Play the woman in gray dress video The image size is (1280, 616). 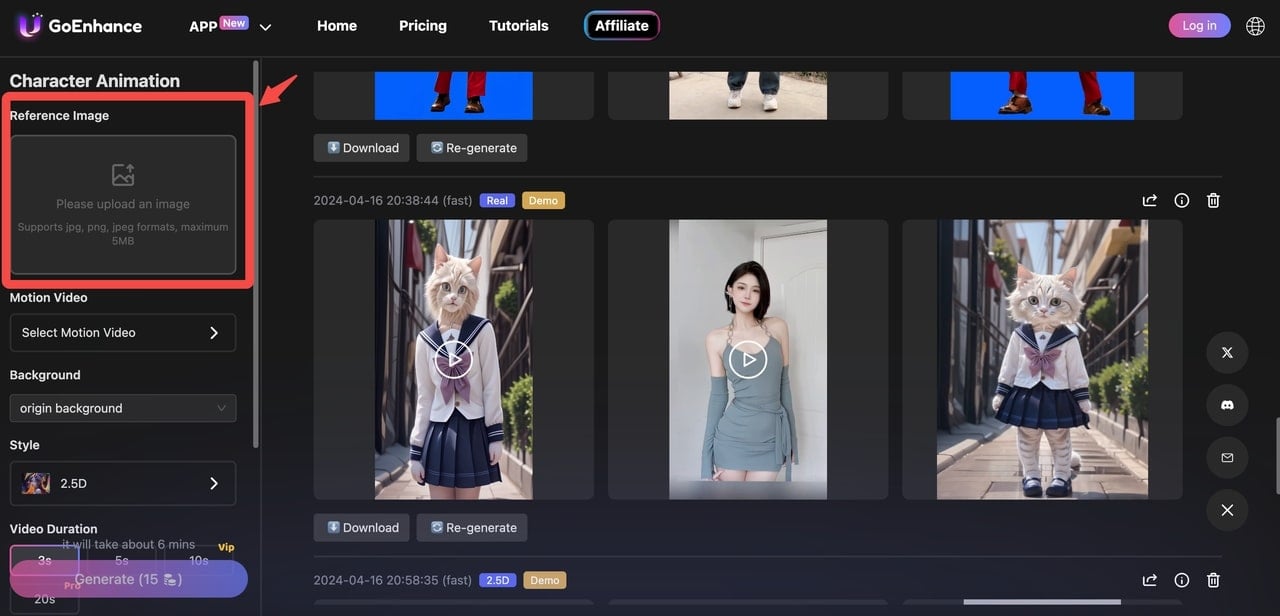[748, 359]
